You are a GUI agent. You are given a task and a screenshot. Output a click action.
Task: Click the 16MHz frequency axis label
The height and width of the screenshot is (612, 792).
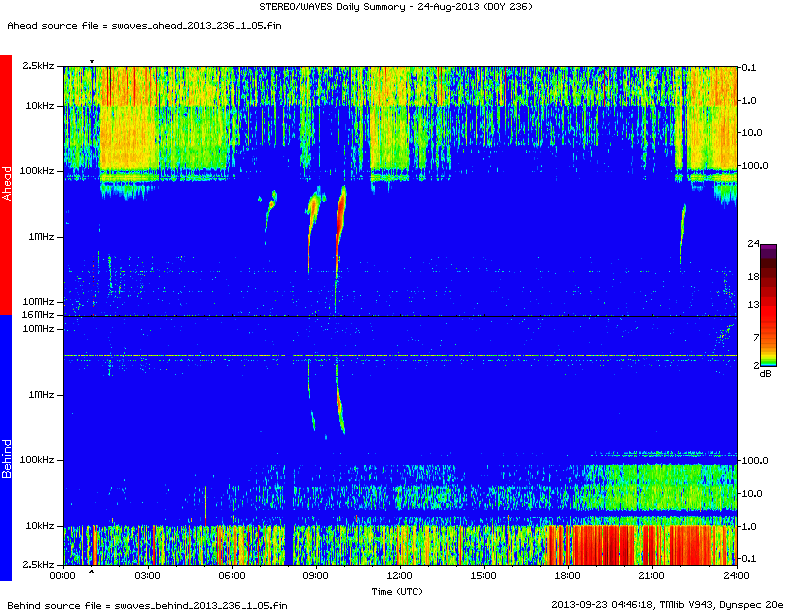pos(40,316)
